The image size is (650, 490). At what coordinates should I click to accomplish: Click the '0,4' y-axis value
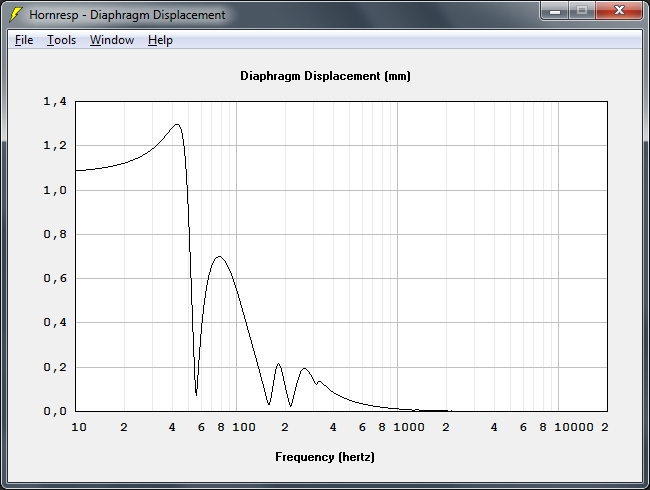pyautogui.click(x=55, y=323)
